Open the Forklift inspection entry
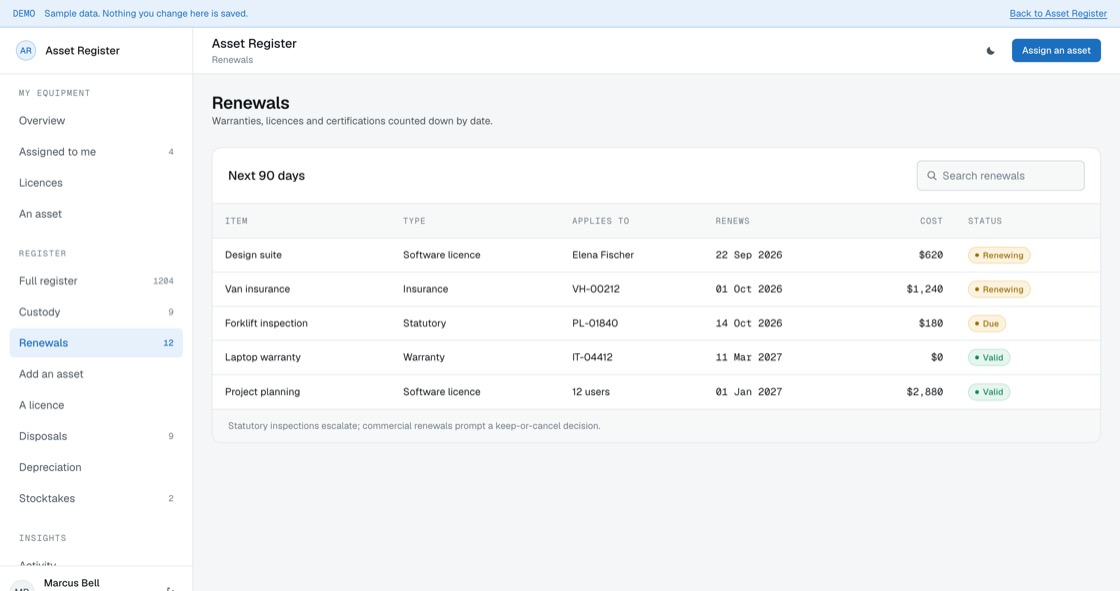Image resolution: width=1120 pixels, height=591 pixels. pyautogui.click(x=266, y=323)
